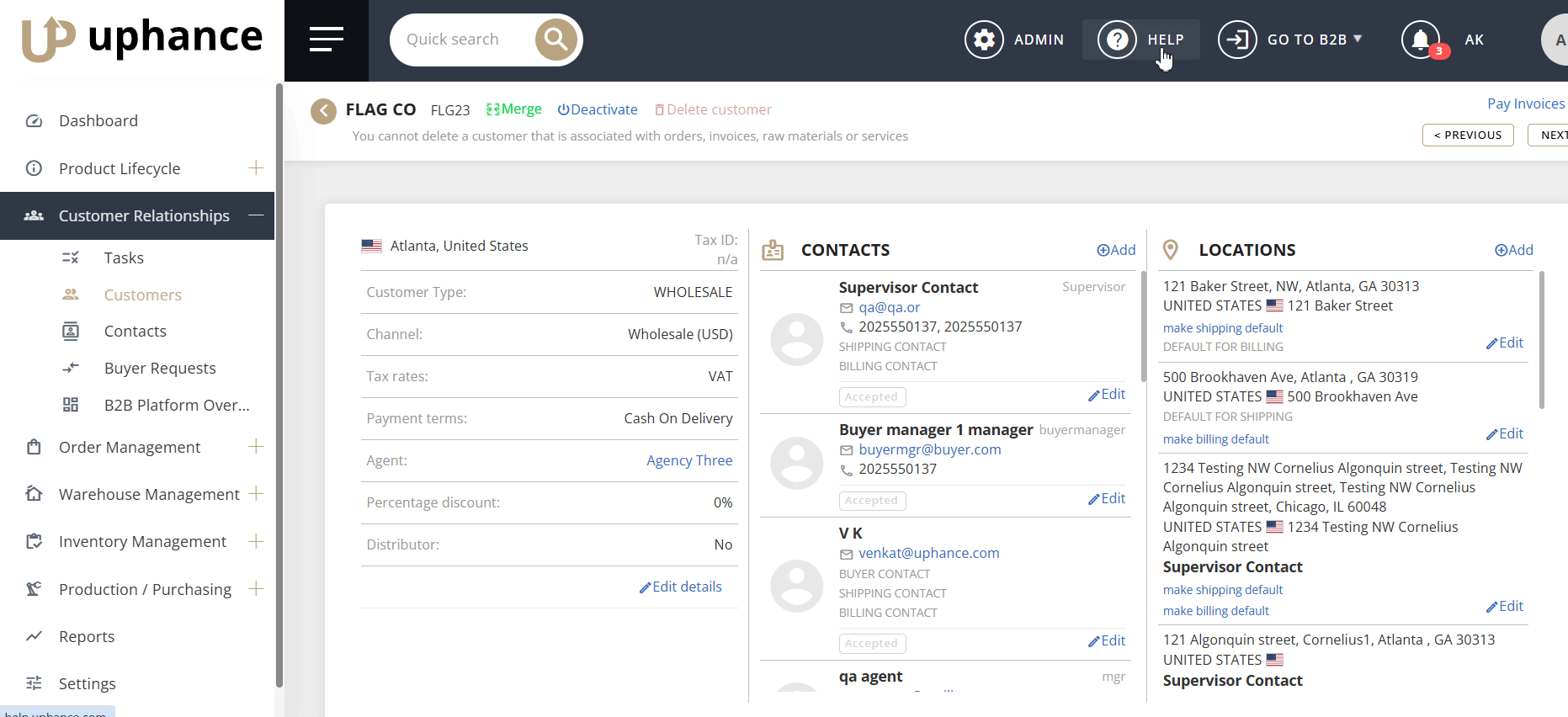
Task: Click the Previous customer button
Action: (1467, 135)
